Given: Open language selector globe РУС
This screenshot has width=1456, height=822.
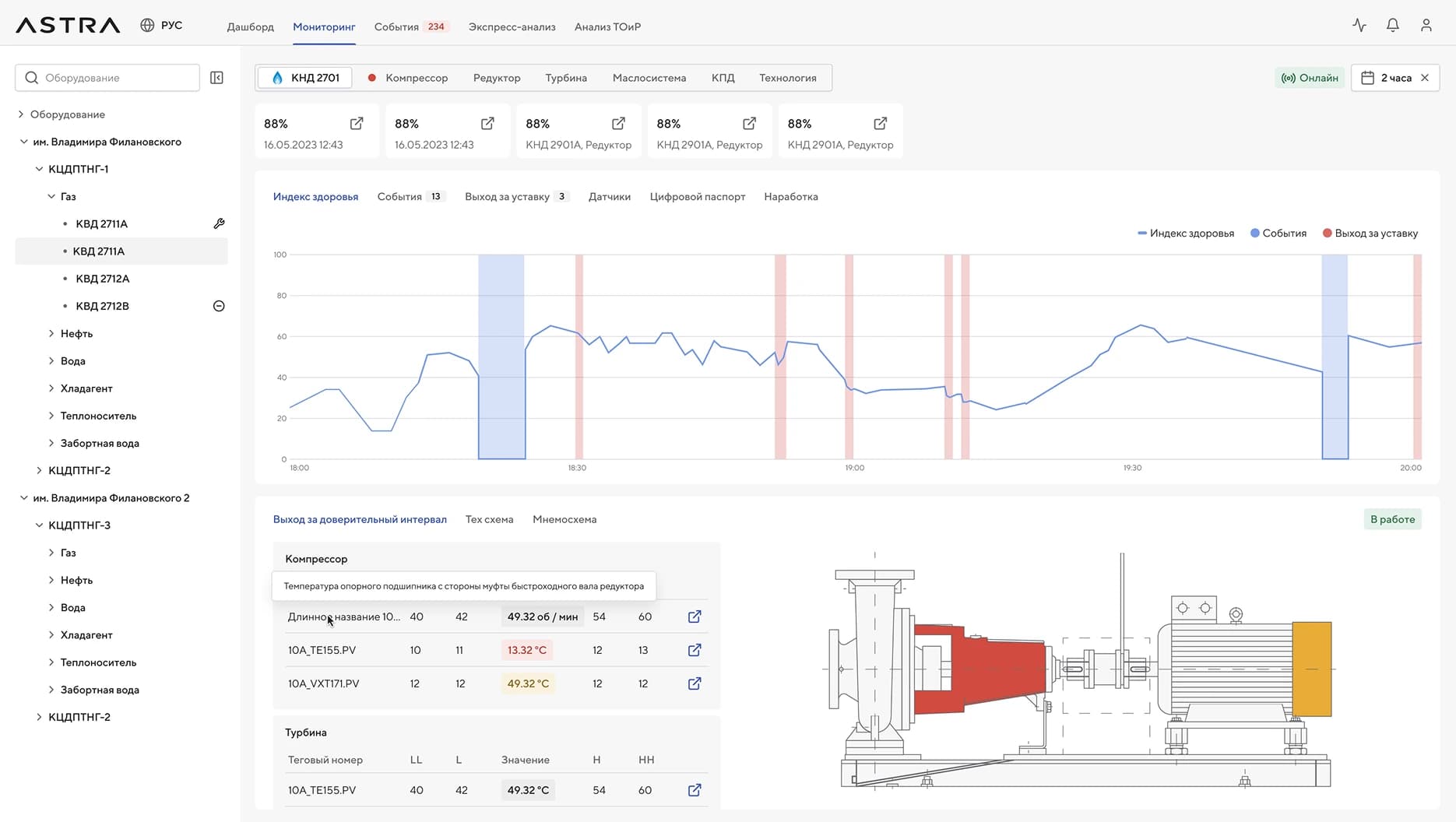Looking at the screenshot, I should click(161, 26).
